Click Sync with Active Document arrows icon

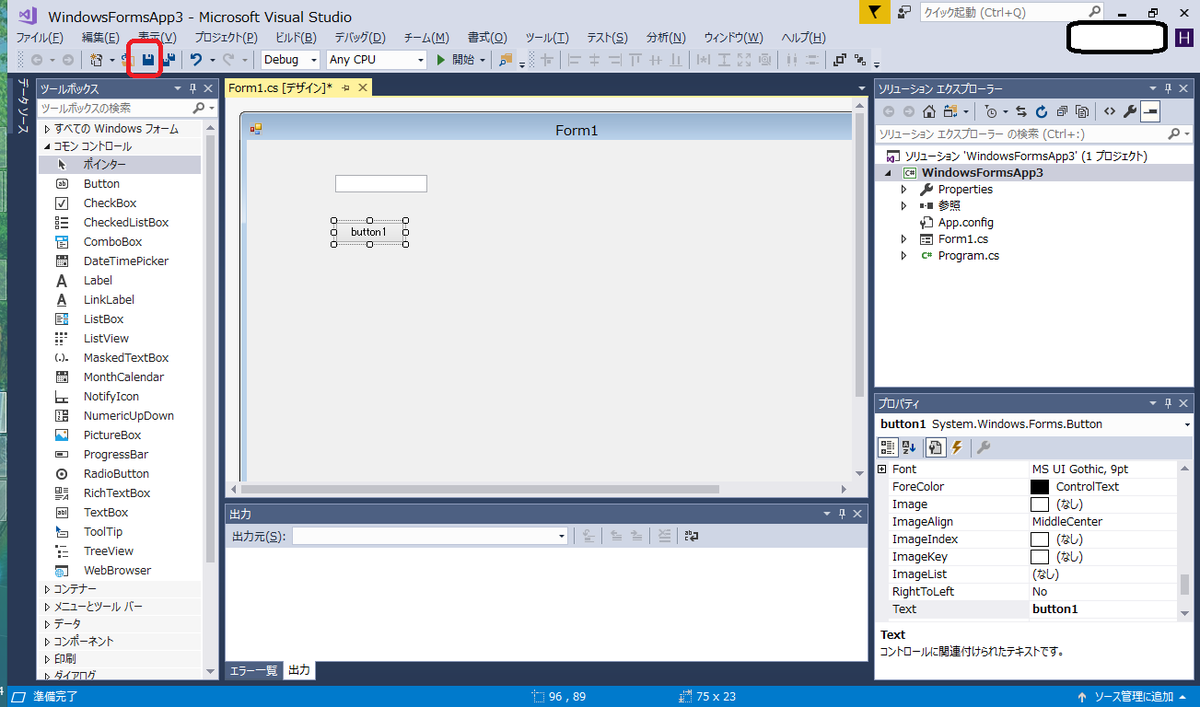1021,111
